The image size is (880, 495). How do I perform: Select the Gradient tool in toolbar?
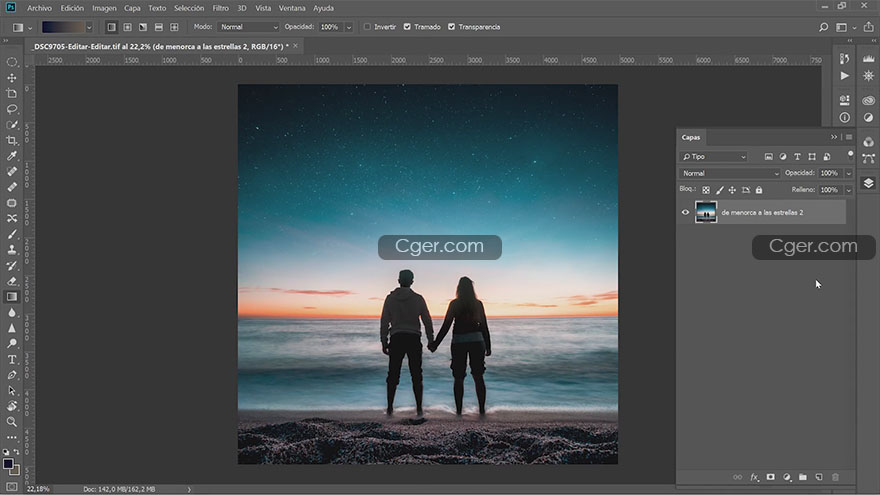point(12,297)
